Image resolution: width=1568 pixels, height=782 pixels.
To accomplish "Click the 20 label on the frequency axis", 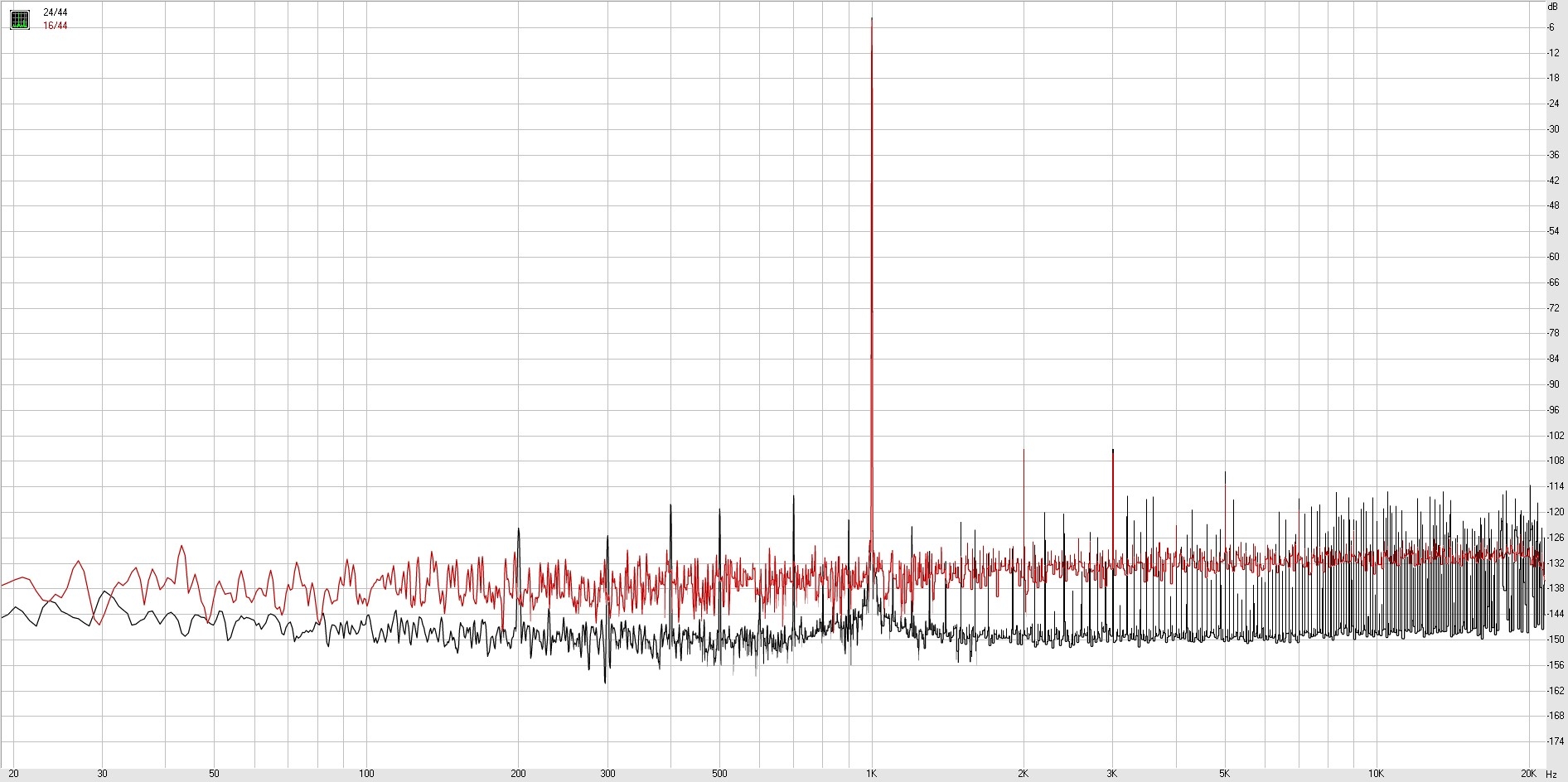I will 13,774.
